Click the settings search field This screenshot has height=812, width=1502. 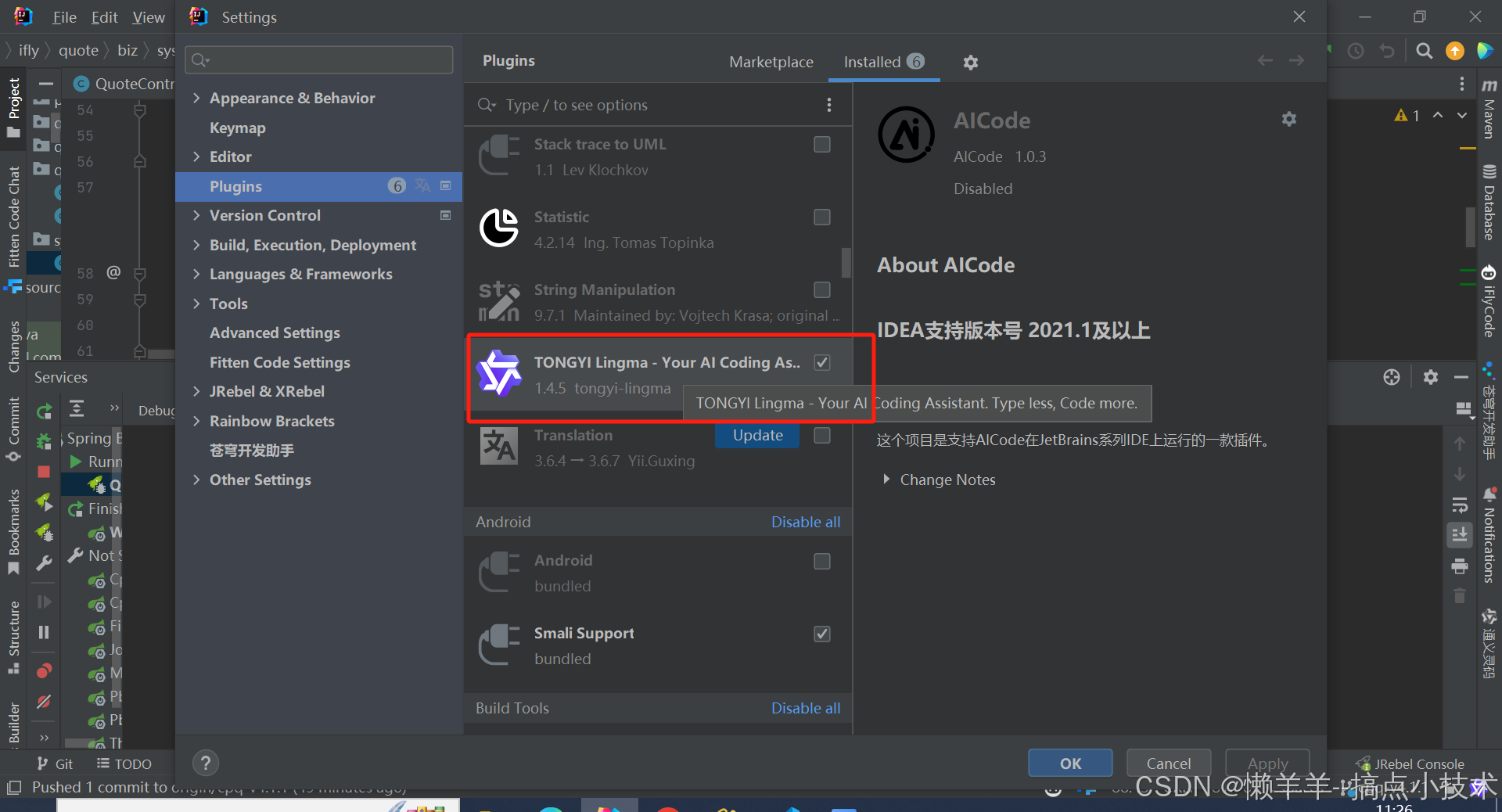pyautogui.click(x=319, y=60)
